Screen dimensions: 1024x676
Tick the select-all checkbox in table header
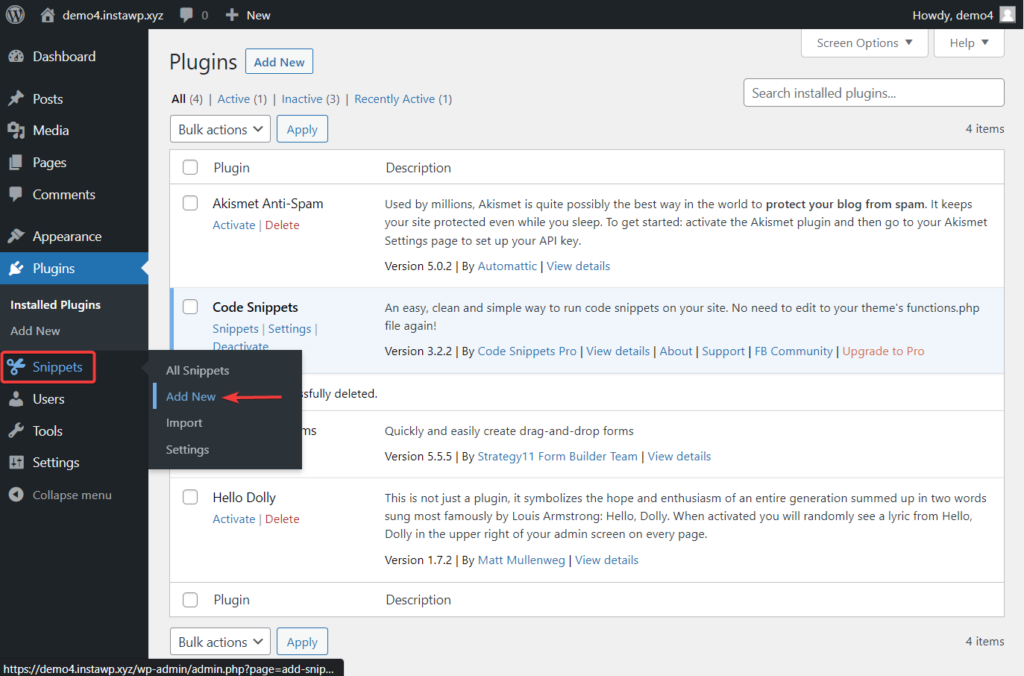coord(190,167)
